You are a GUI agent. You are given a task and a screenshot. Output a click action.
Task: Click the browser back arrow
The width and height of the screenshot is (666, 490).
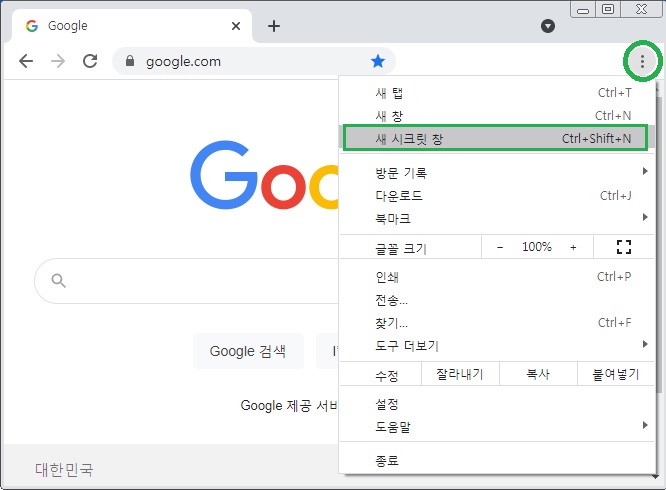pos(26,62)
